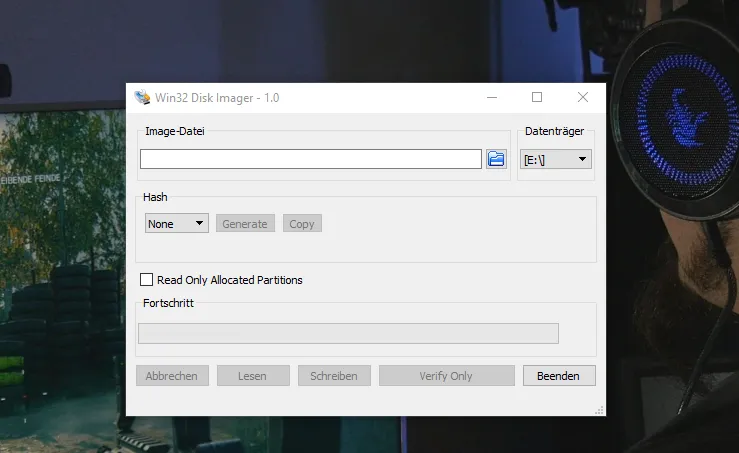Image resolution: width=739 pixels, height=453 pixels.
Task: Maximize the Win32 Disk Imager window
Action: click(x=537, y=98)
